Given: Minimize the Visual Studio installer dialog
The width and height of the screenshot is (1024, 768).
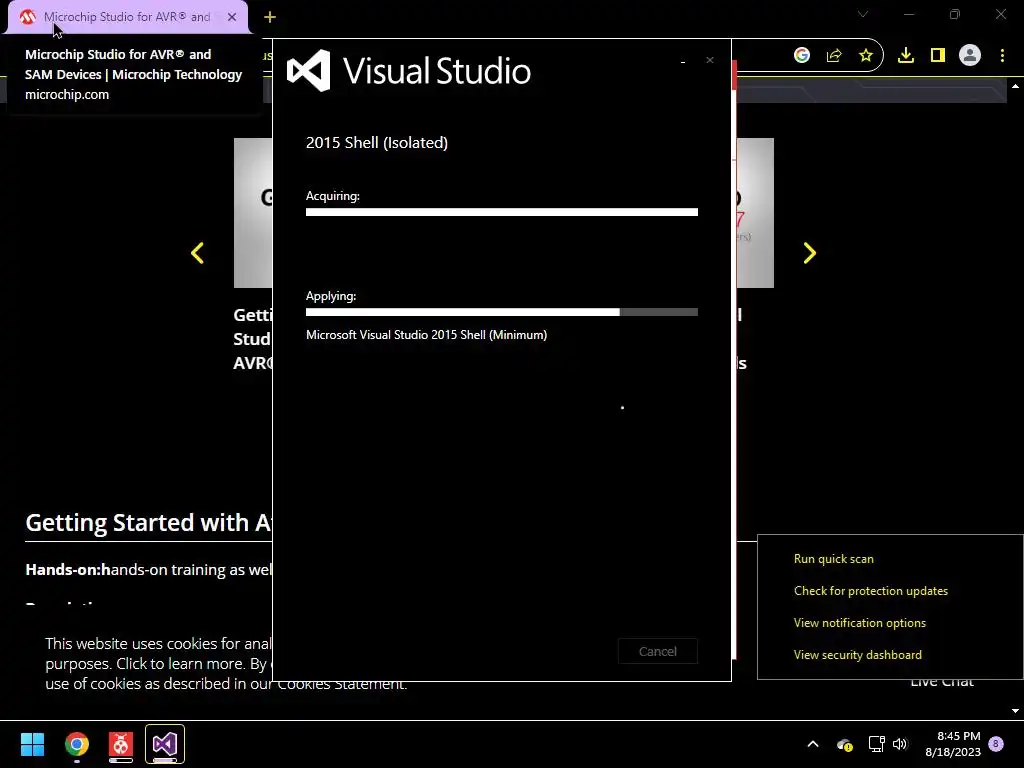Looking at the screenshot, I should click(x=683, y=61).
